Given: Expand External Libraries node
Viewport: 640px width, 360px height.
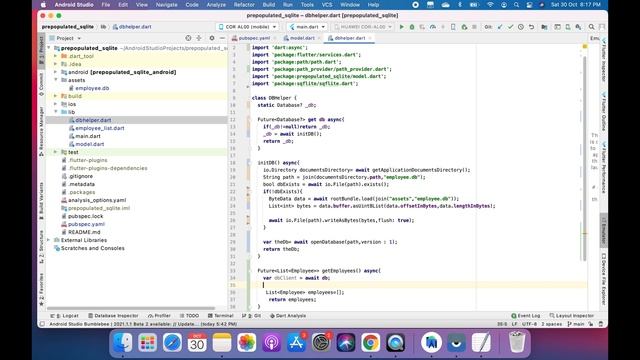Looking at the screenshot, I should [x=49, y=240].
